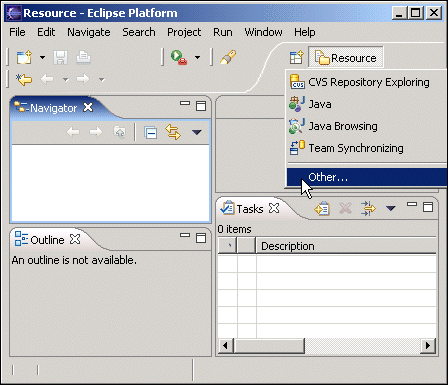Click the '0 items' label
448x385 pixels.
pyautogui.click(x=234, y=229)
